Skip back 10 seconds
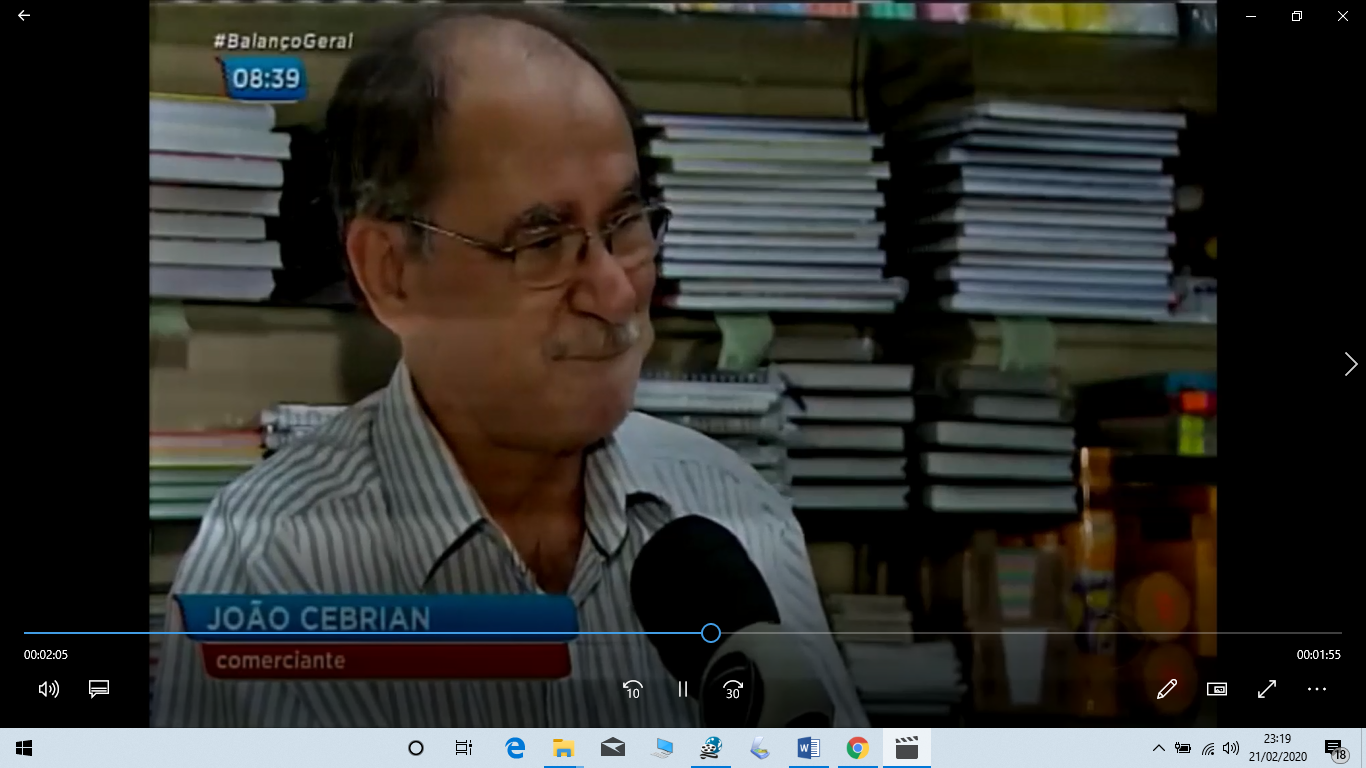 (633, 689)
